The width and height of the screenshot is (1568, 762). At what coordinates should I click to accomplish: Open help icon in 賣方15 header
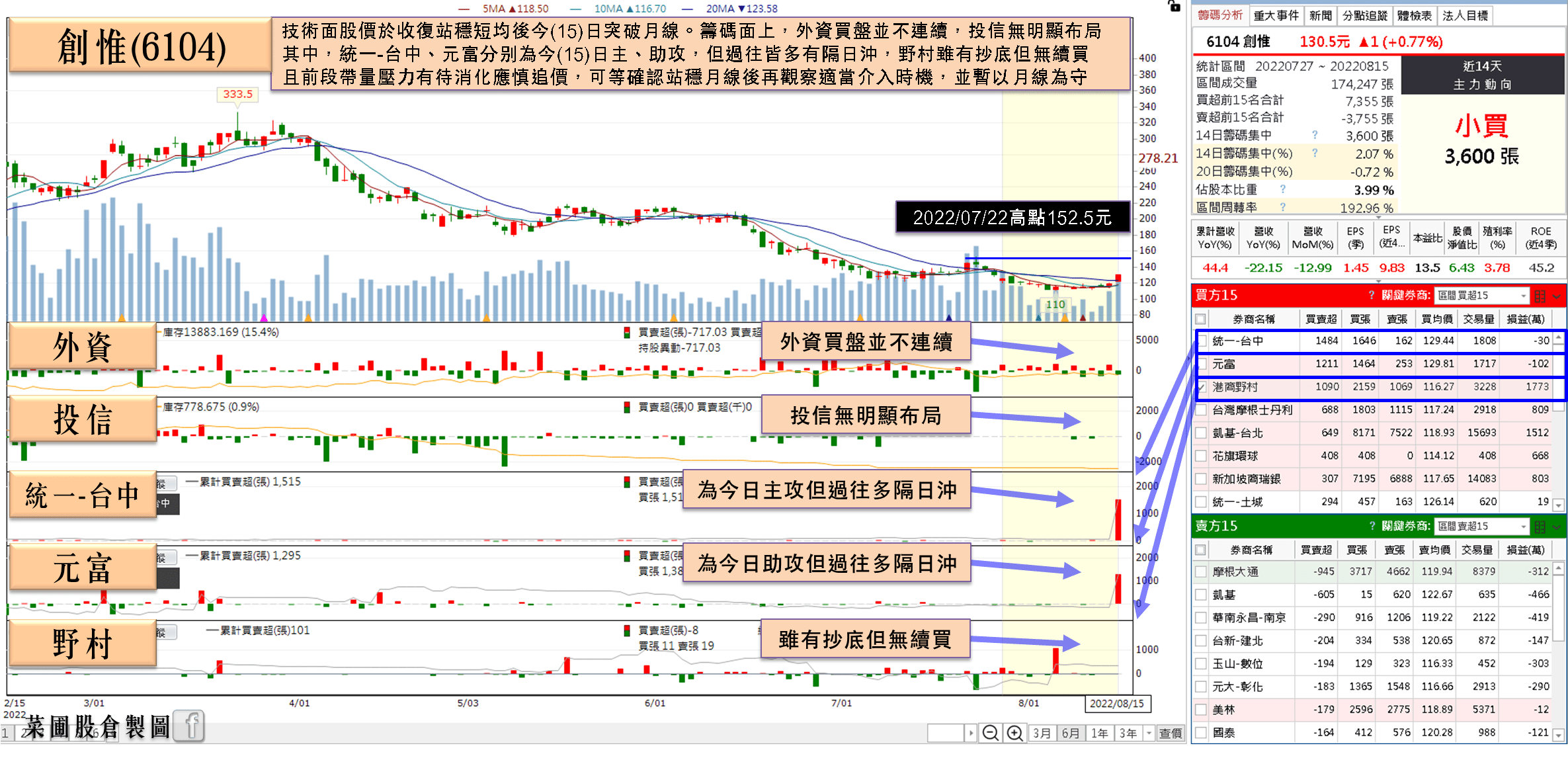point(1371,526)
